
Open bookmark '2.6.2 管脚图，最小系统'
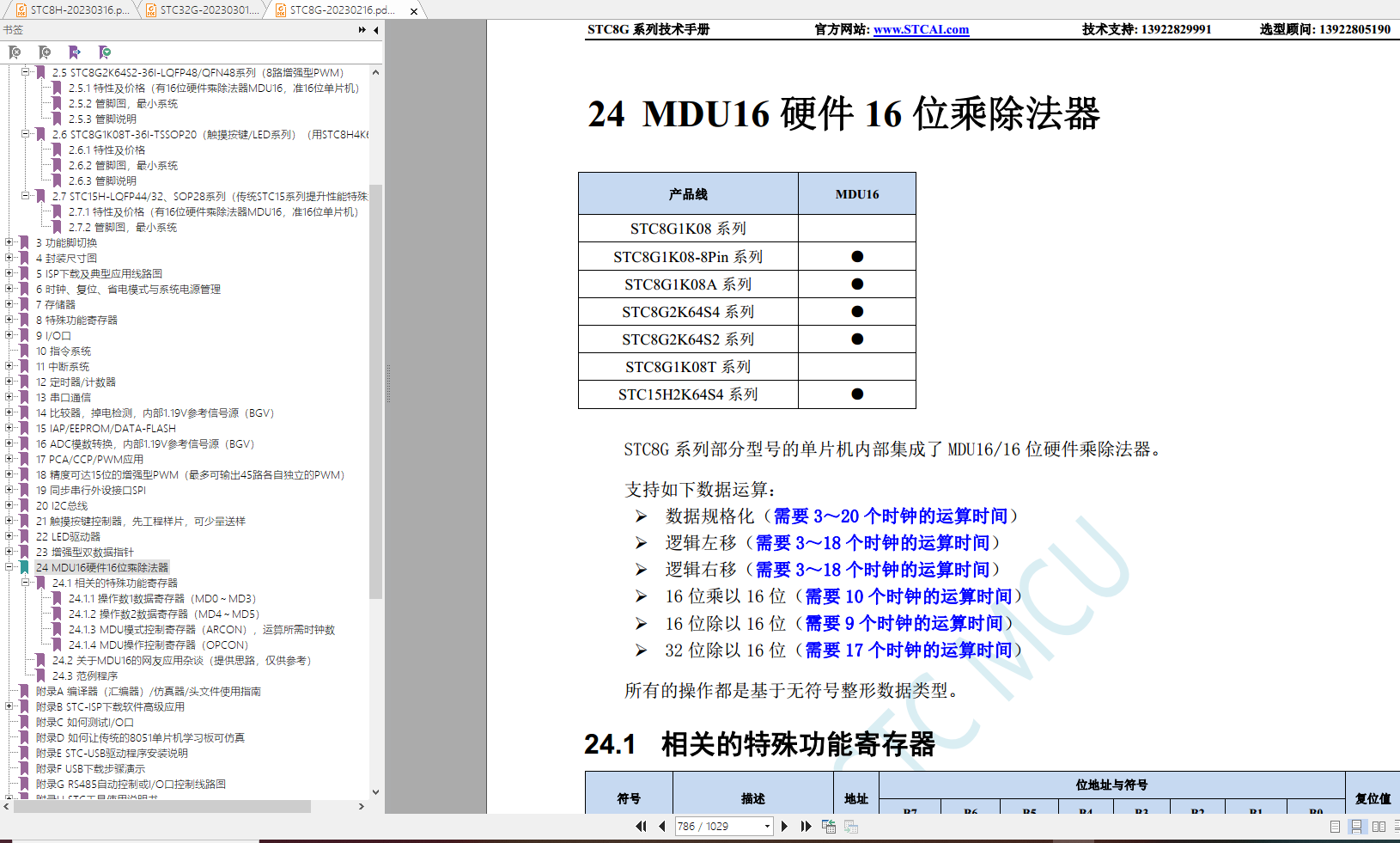click(123, 165)
